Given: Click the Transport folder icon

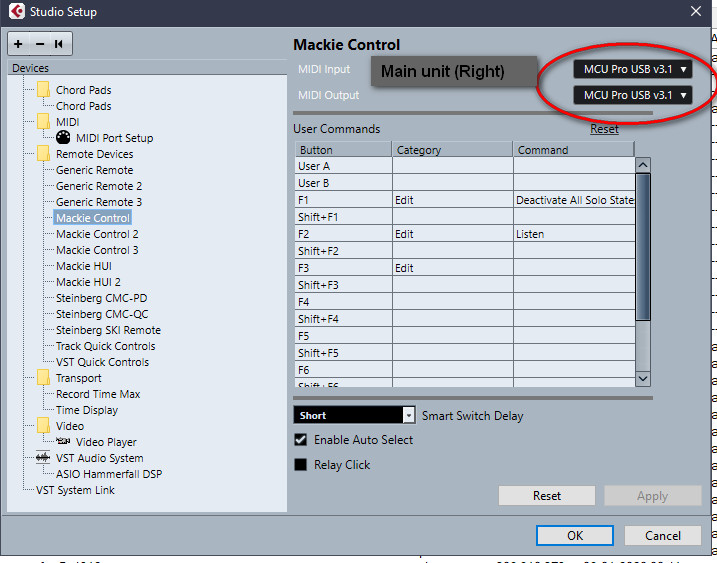Looking at the screenshot, I should pos(43,377).
